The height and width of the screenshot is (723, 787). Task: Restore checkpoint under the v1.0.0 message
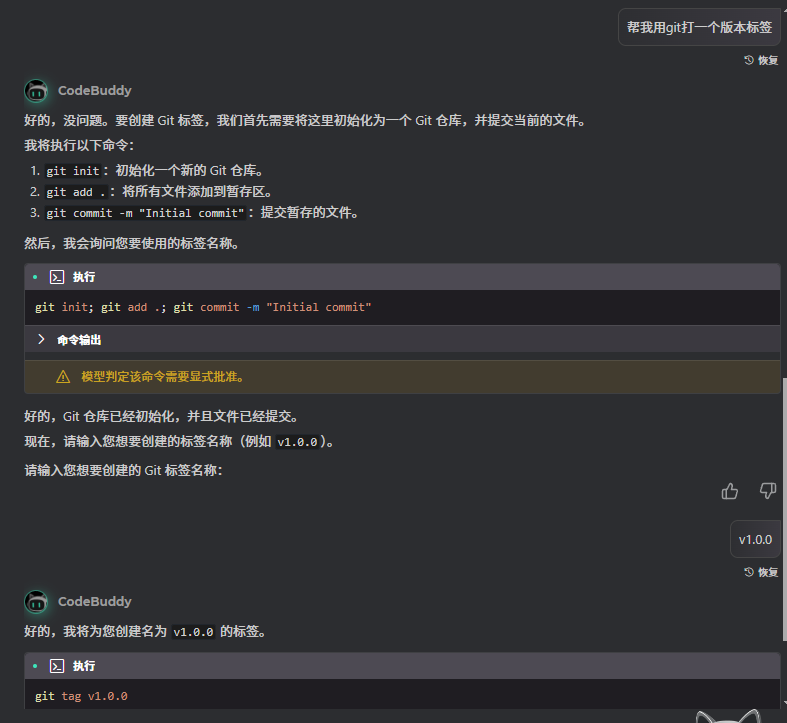761,572
